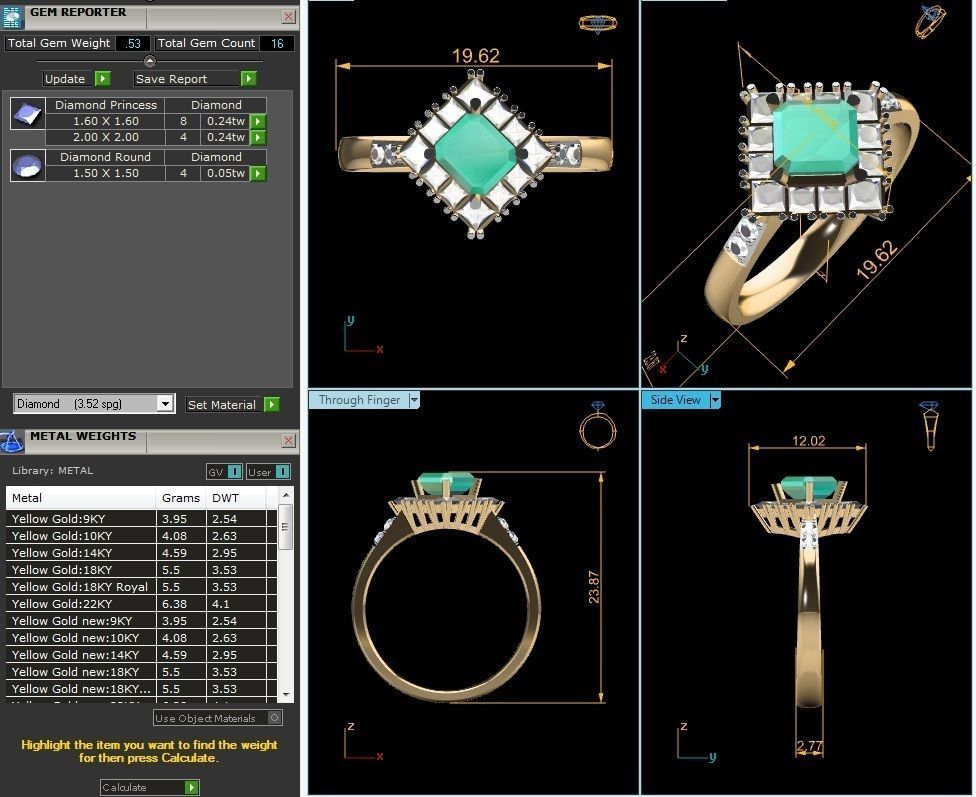Toggle the GV library switch
976x797 pixels.
click(225, 472)
